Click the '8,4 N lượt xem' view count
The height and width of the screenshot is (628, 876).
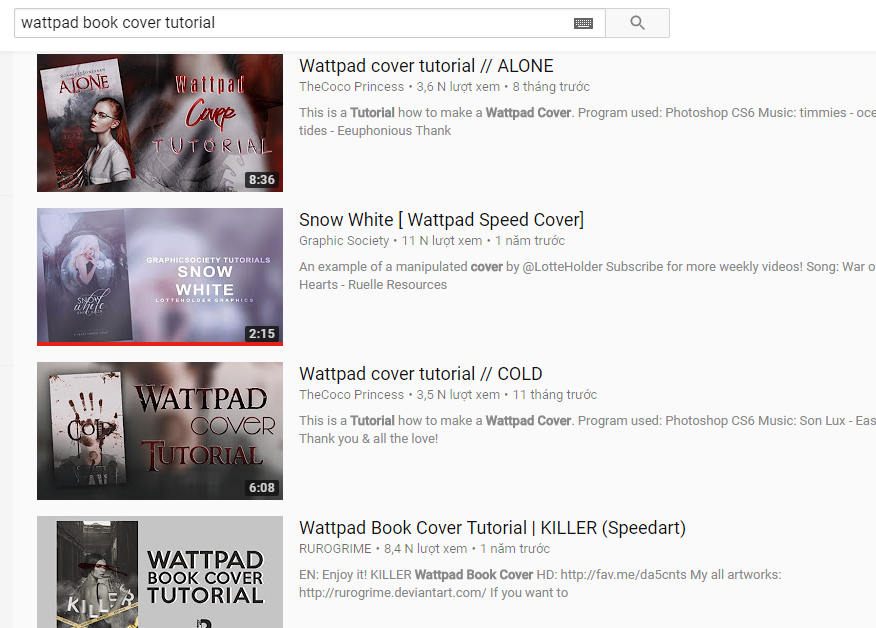426,549
